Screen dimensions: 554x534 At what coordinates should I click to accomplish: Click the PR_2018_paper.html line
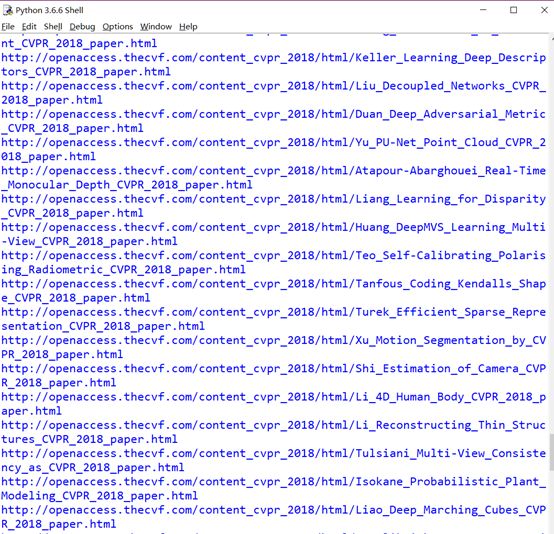coord(62,354)
